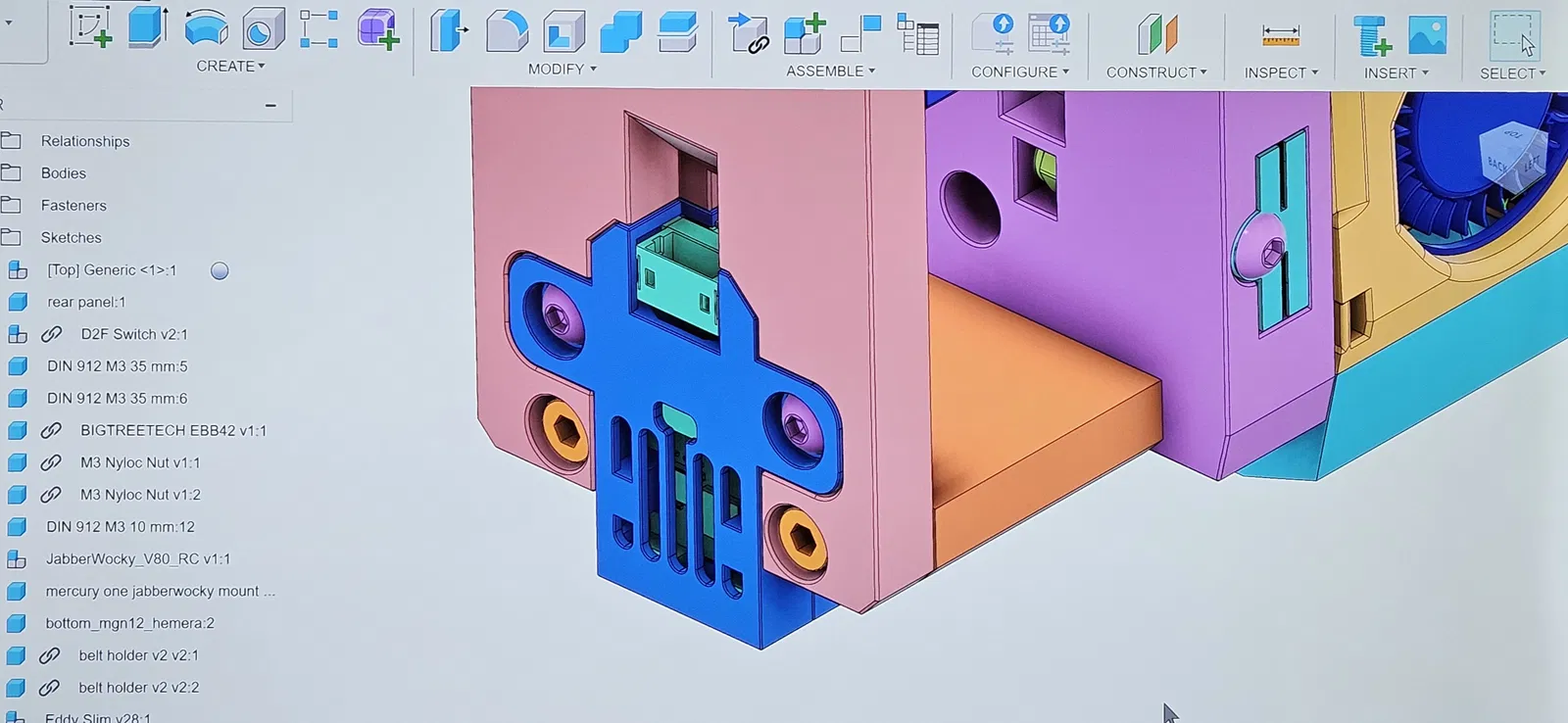
Task: Select the Bodies folder in browser
Action: [x=64, y=173]
